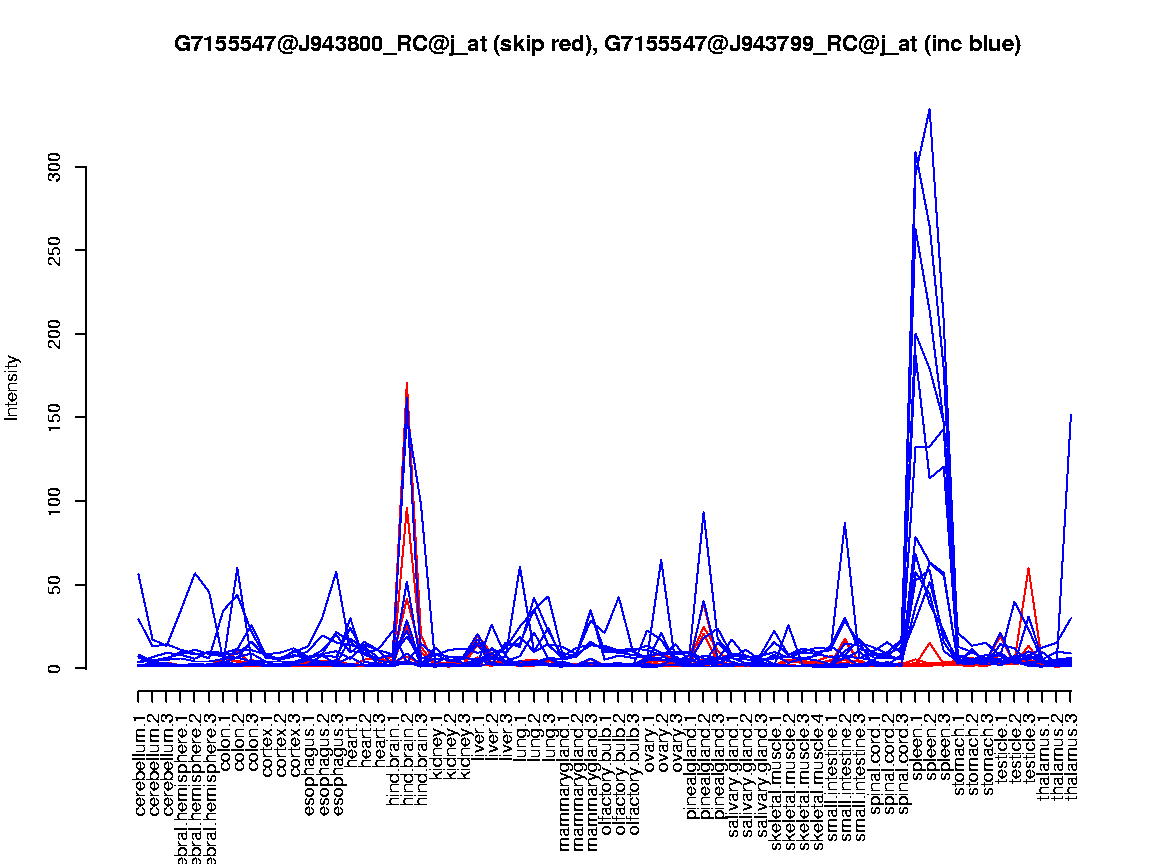The image size is (1152, 864).
Task: Click the 250 y-axis tick label
Action: tap(54, 250)
